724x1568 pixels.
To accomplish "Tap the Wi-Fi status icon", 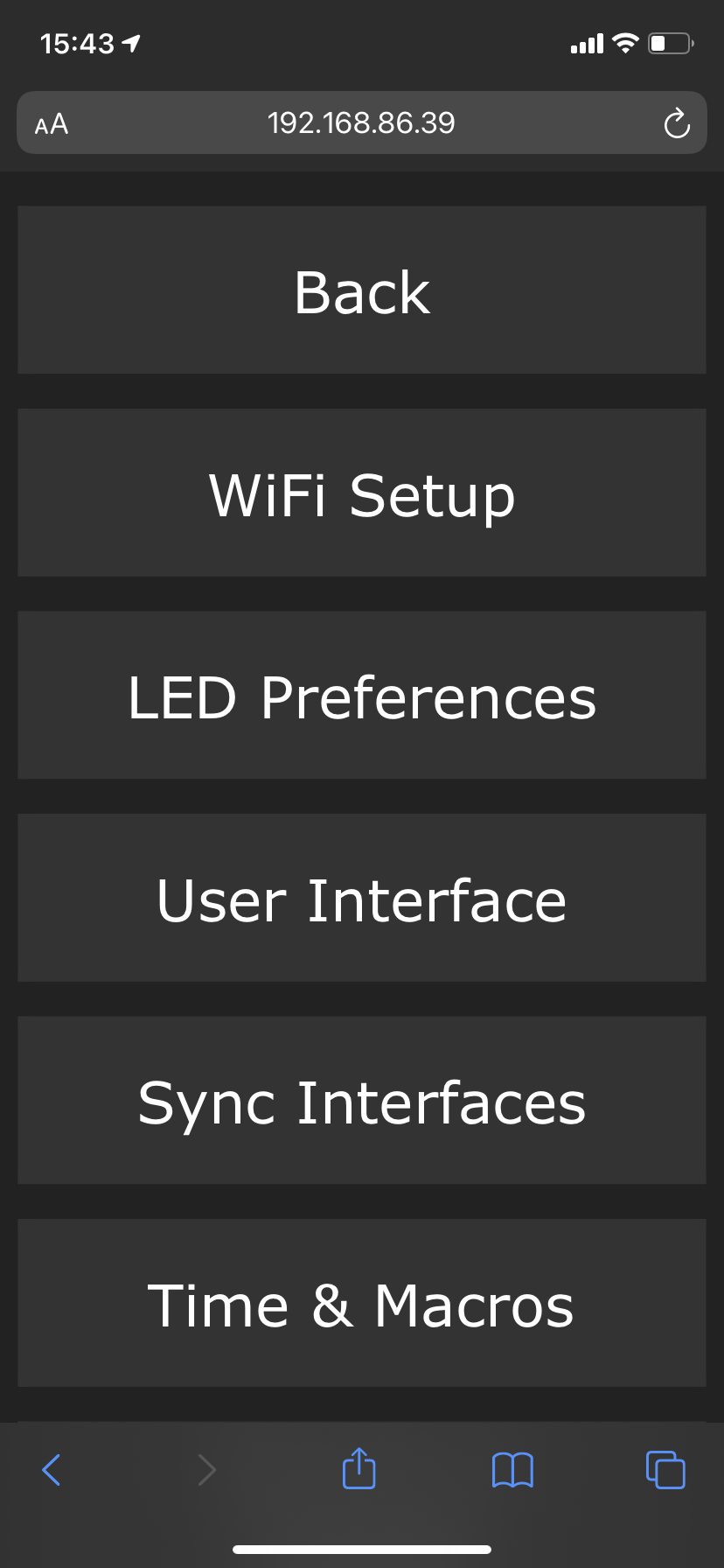I will pyautogui.click(x=625, y=43).
